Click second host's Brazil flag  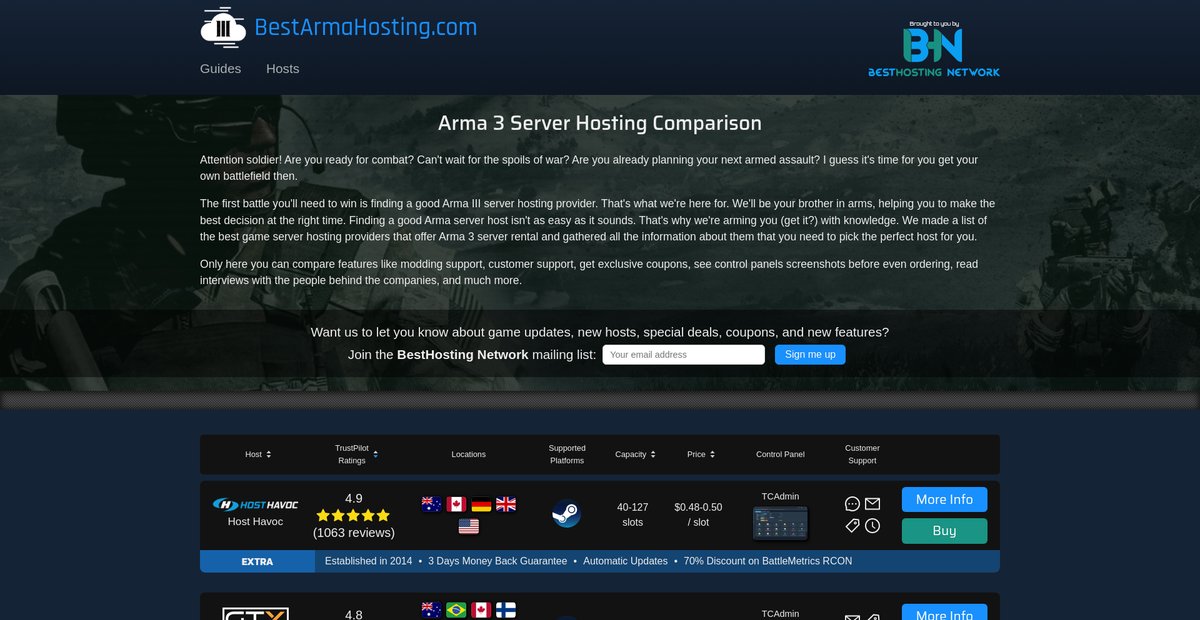[456, 610]
